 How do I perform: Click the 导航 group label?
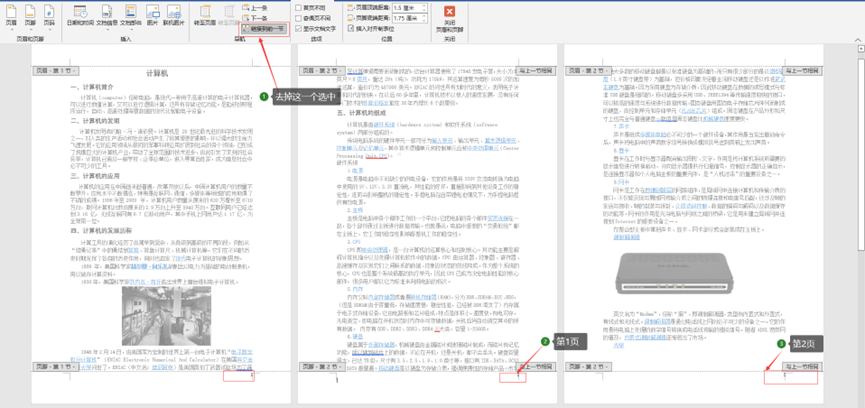coord(240,39)
